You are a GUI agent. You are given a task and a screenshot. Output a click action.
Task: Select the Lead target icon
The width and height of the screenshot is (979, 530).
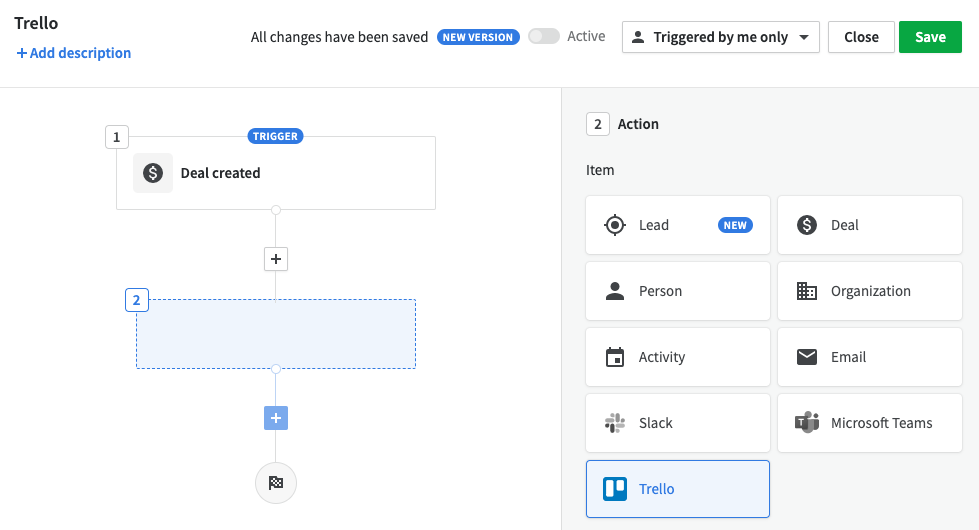pos(615,225)
